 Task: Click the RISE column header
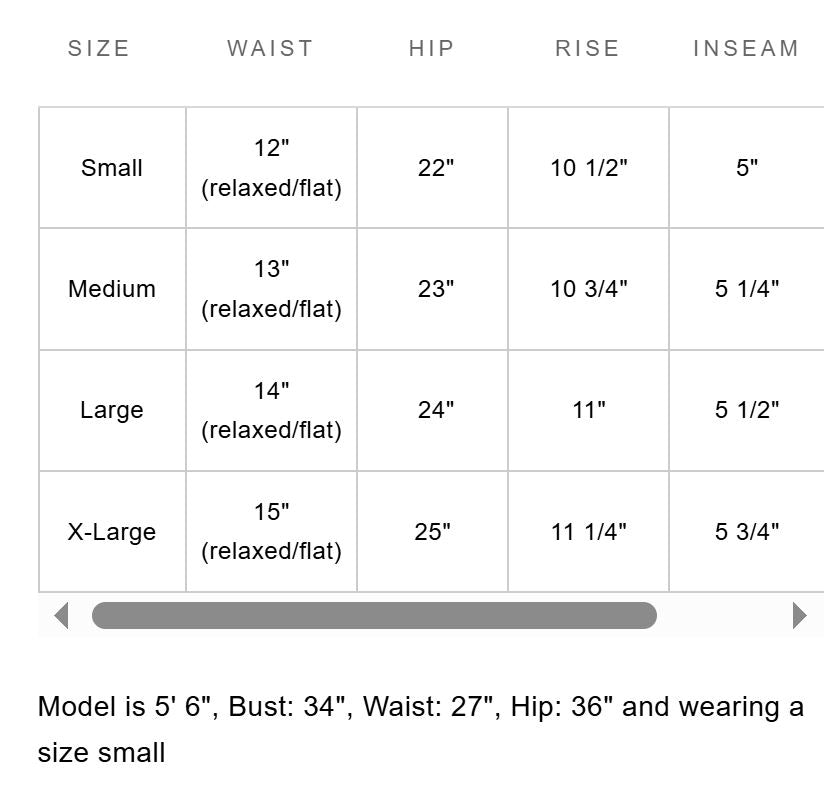pos(588,48)
